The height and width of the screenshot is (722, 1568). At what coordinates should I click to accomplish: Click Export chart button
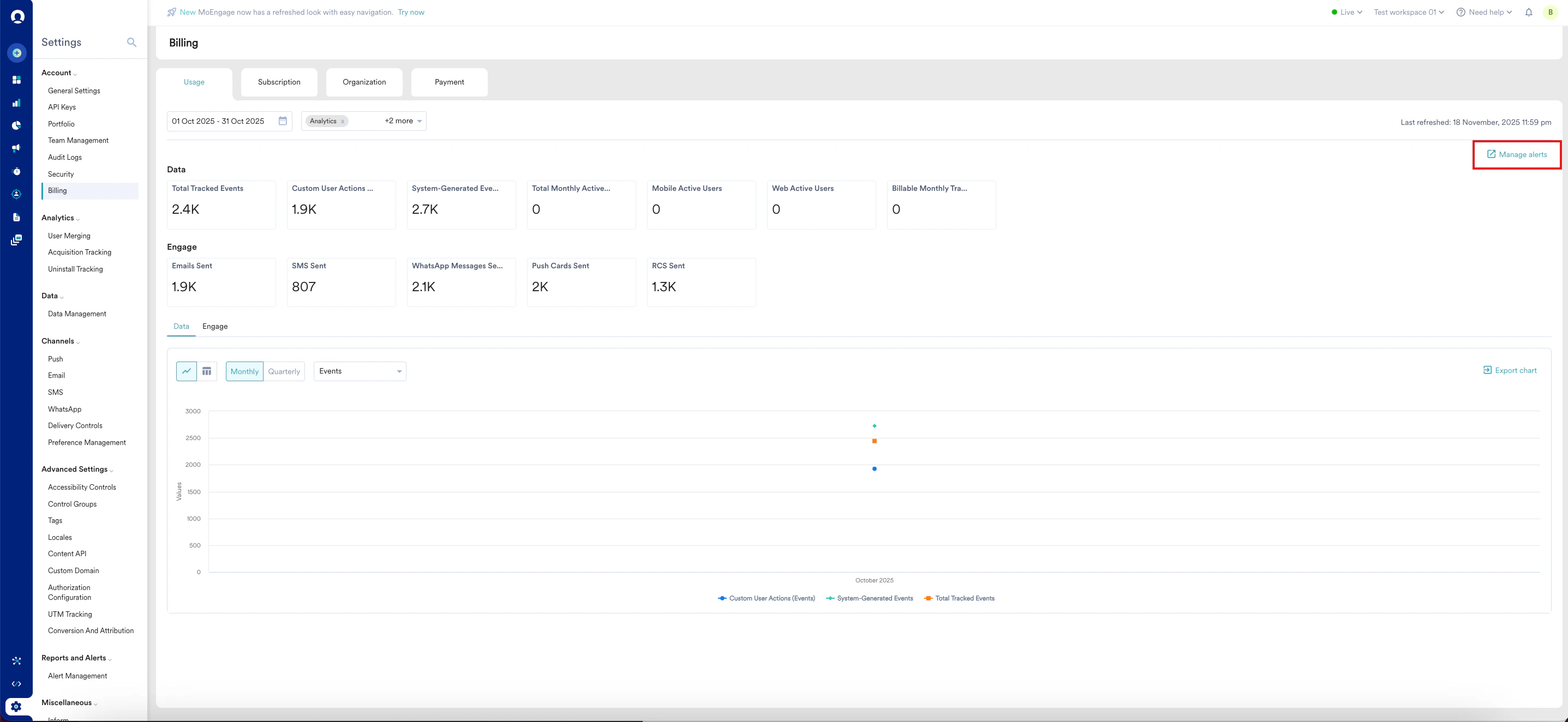pyautogui.click(x=1510, y=370)
